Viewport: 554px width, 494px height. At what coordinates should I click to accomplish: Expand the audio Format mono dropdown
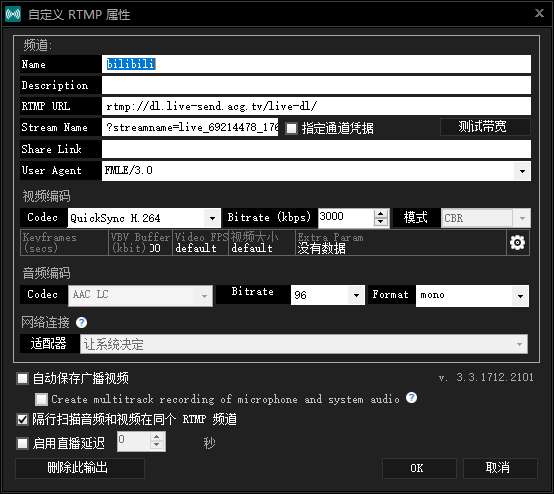[x=520, y=296]
